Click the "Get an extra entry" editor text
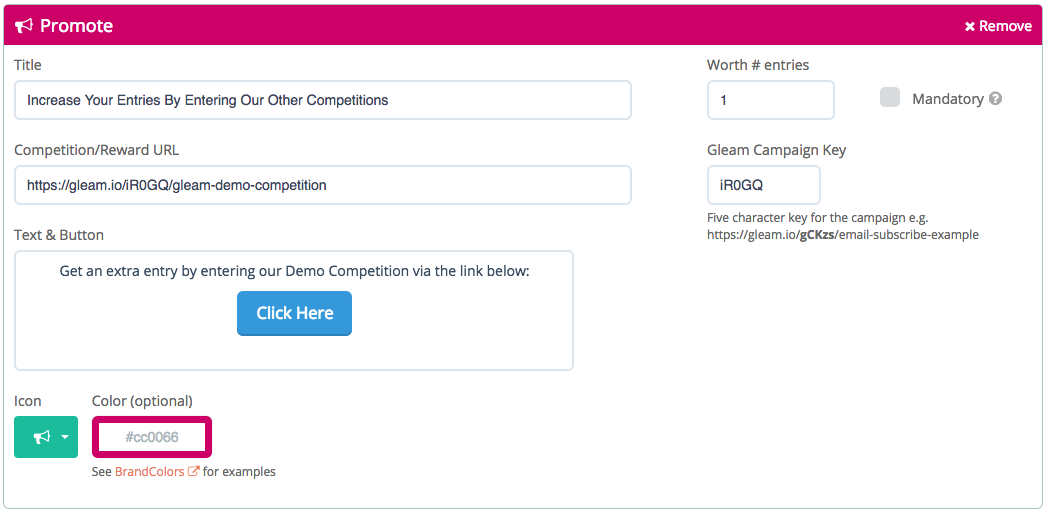 294,271
